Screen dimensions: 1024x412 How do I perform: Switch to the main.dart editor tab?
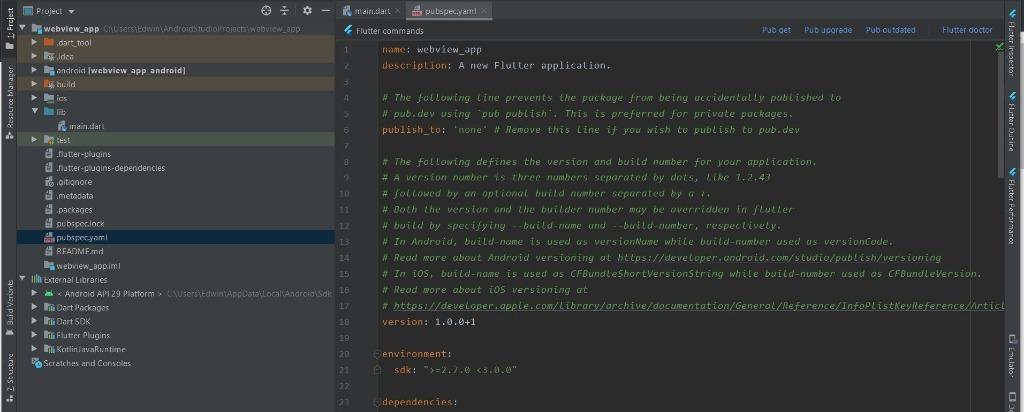(372, 11)
